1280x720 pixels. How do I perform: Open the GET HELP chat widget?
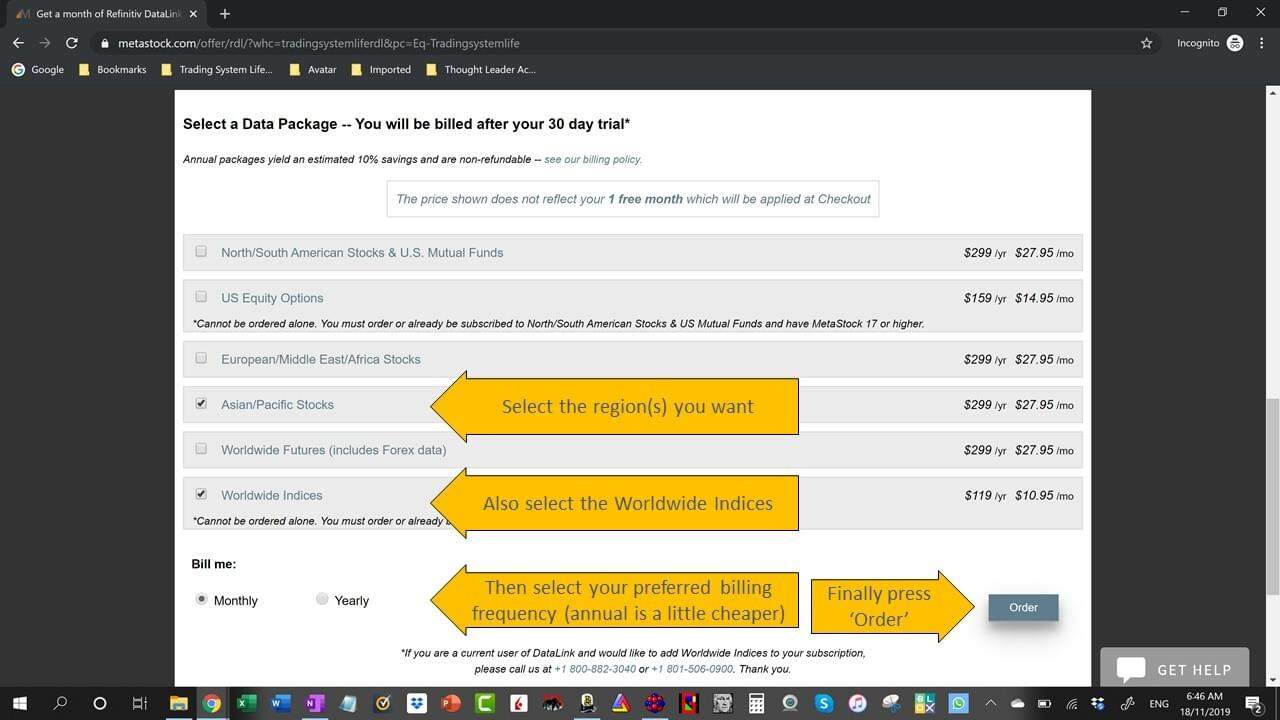(x=1174, y=669)
